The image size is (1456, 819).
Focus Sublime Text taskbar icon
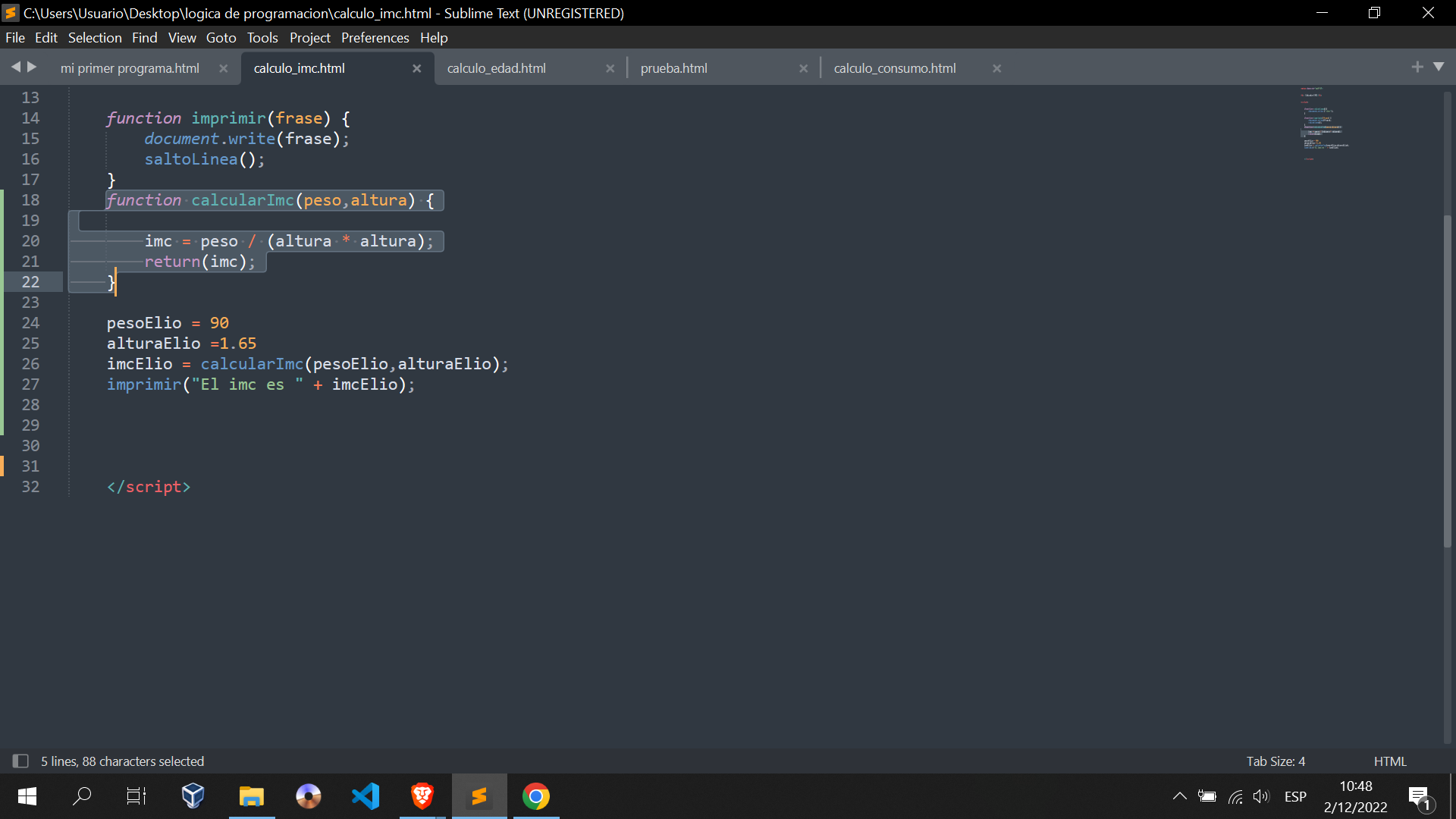pyautogui.click(x=479, y=796)
